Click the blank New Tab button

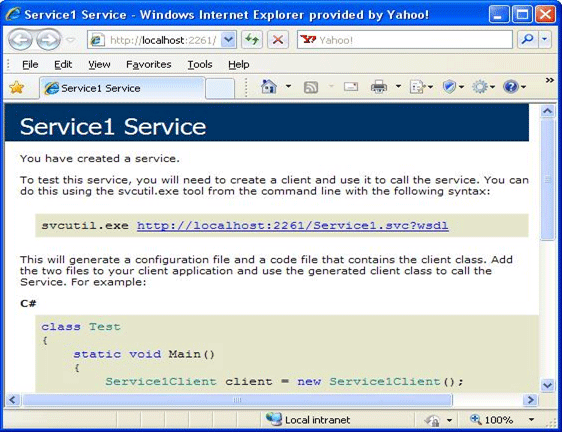click(220, 88)
